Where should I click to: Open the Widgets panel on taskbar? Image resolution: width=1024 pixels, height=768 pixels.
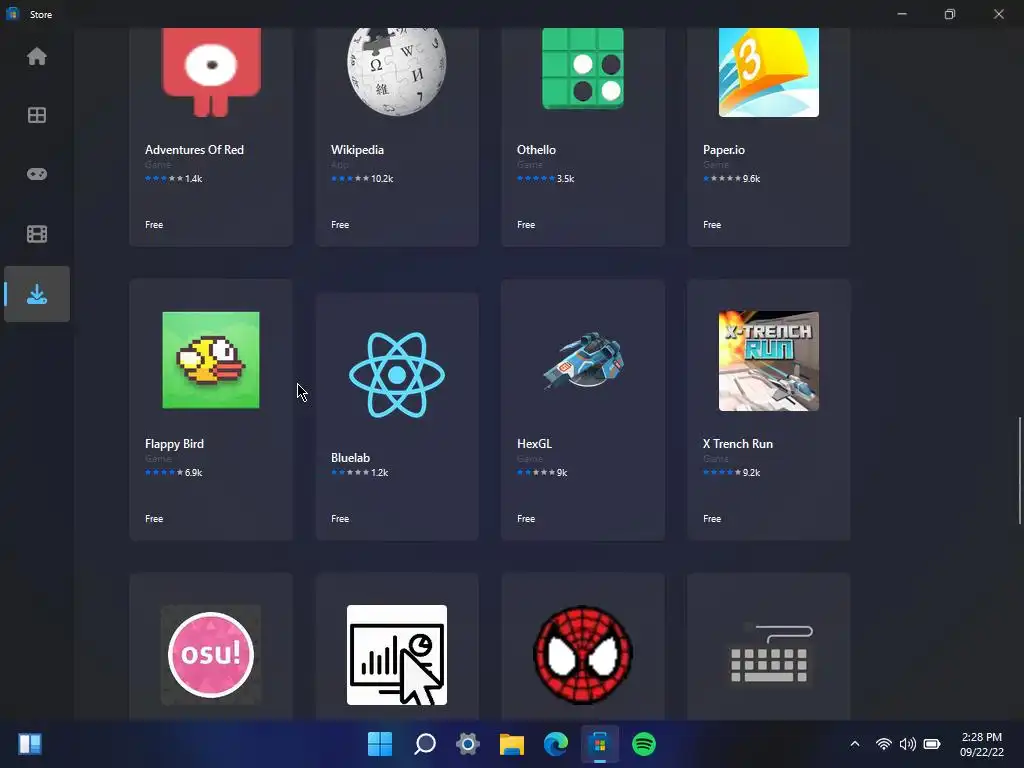click(x=30, y=744)
